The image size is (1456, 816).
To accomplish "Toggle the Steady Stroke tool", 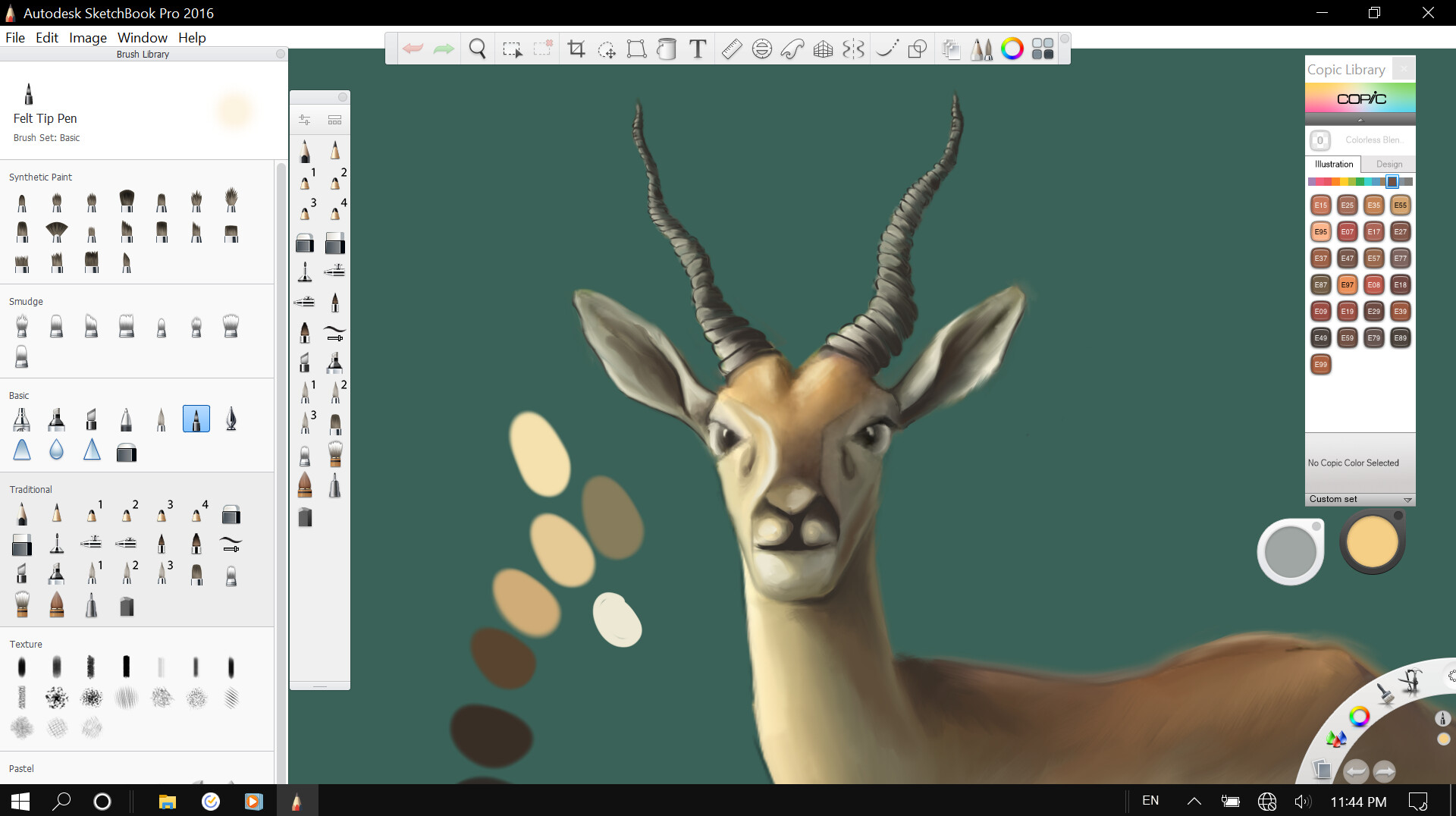I will click(887, 49).
